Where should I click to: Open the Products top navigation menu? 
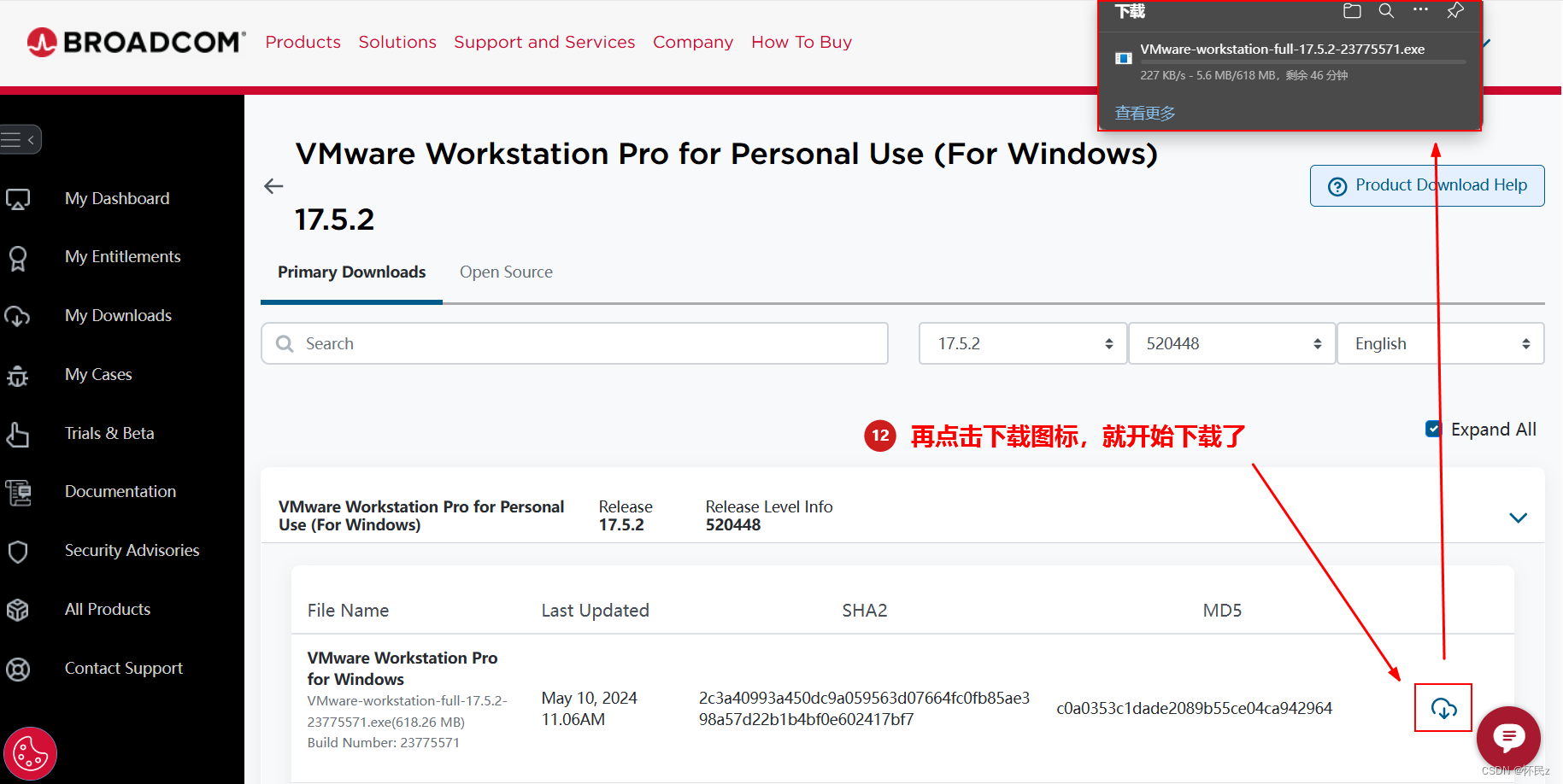click(x=303, y=42)
